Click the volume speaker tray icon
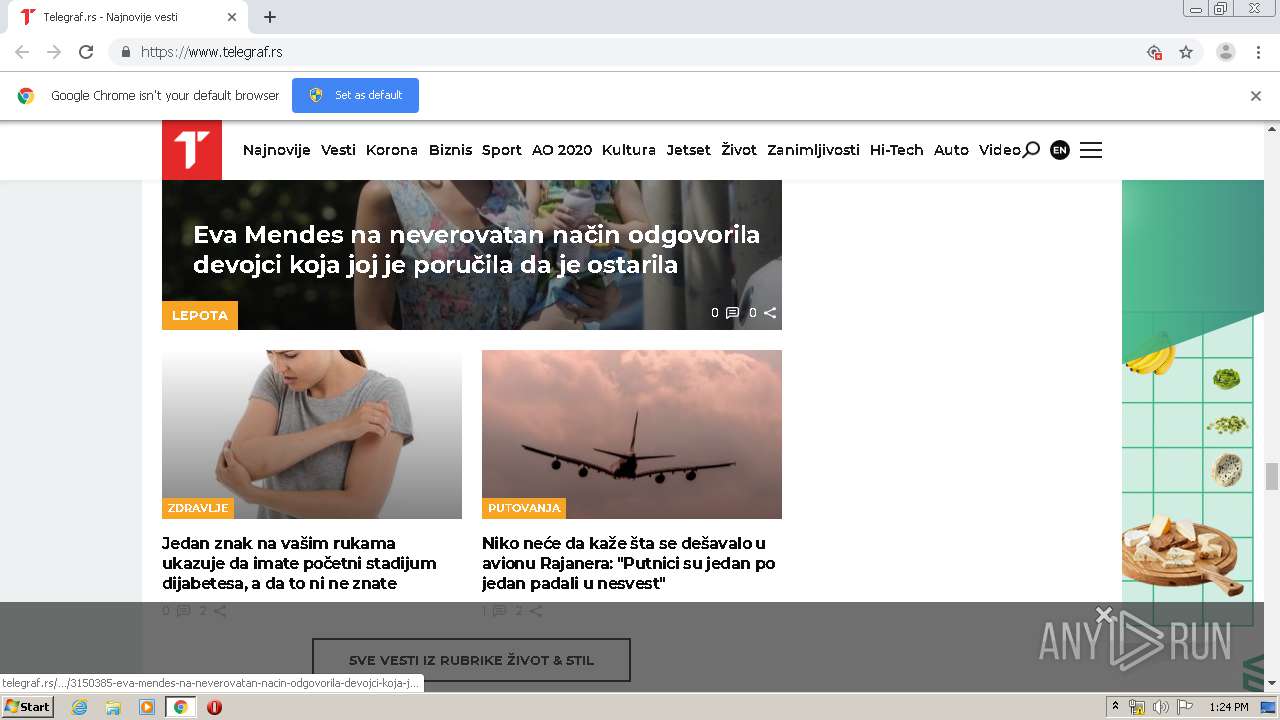The width and height of the screenshot is (1280, 720). 1160,707
